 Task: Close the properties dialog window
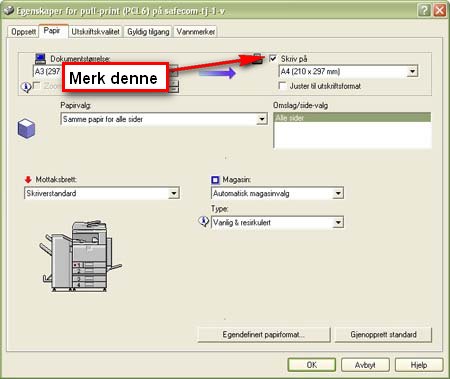(440, 10)
